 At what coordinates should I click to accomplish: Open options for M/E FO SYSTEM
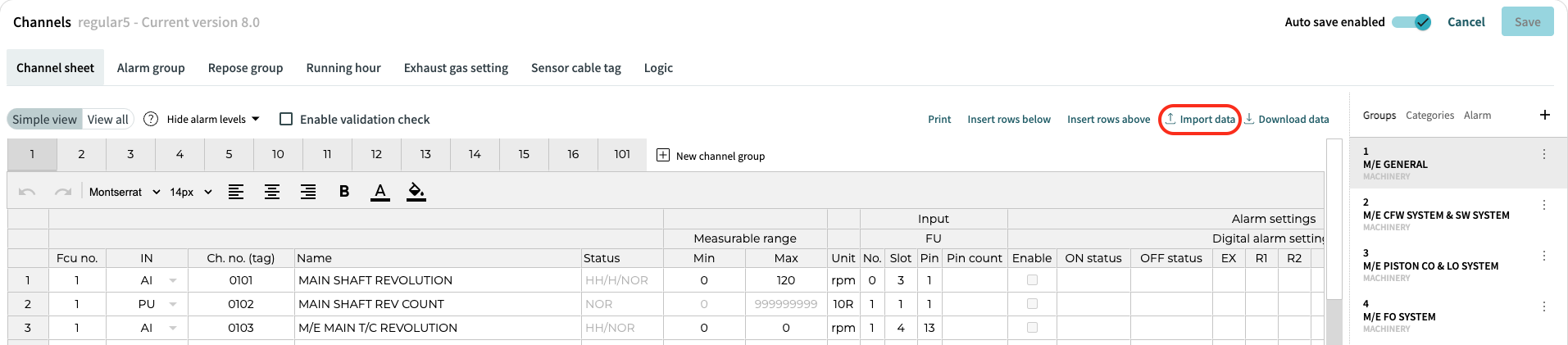pos(1544,306)
